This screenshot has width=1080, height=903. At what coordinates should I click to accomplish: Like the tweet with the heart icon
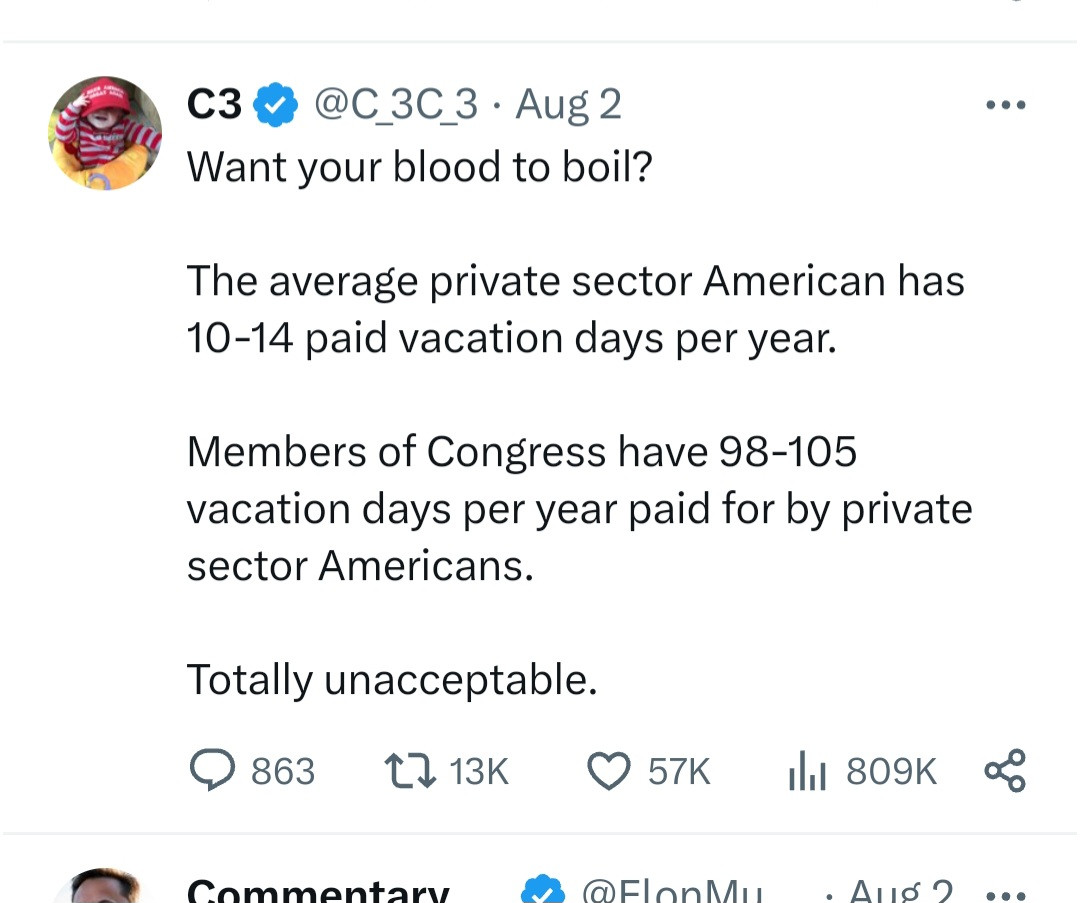pyautogui.click(x=608, y=771)
